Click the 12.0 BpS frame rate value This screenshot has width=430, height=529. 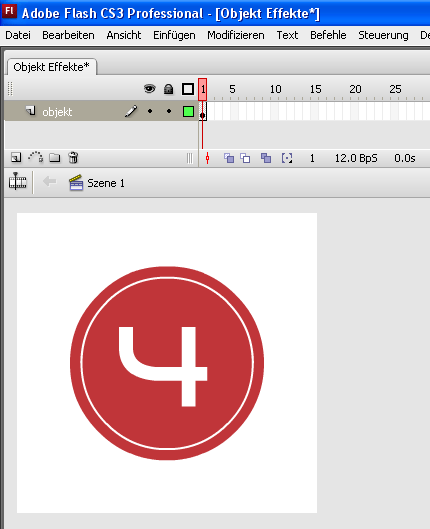pos(356,158)
